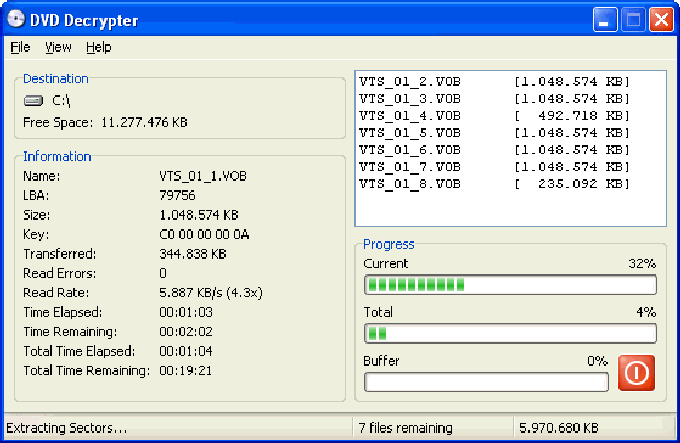The height and width of the screenshot is (443, 680).
Task: Click the Size value 1.048.574 KB
Action: (x=199, y=215)
